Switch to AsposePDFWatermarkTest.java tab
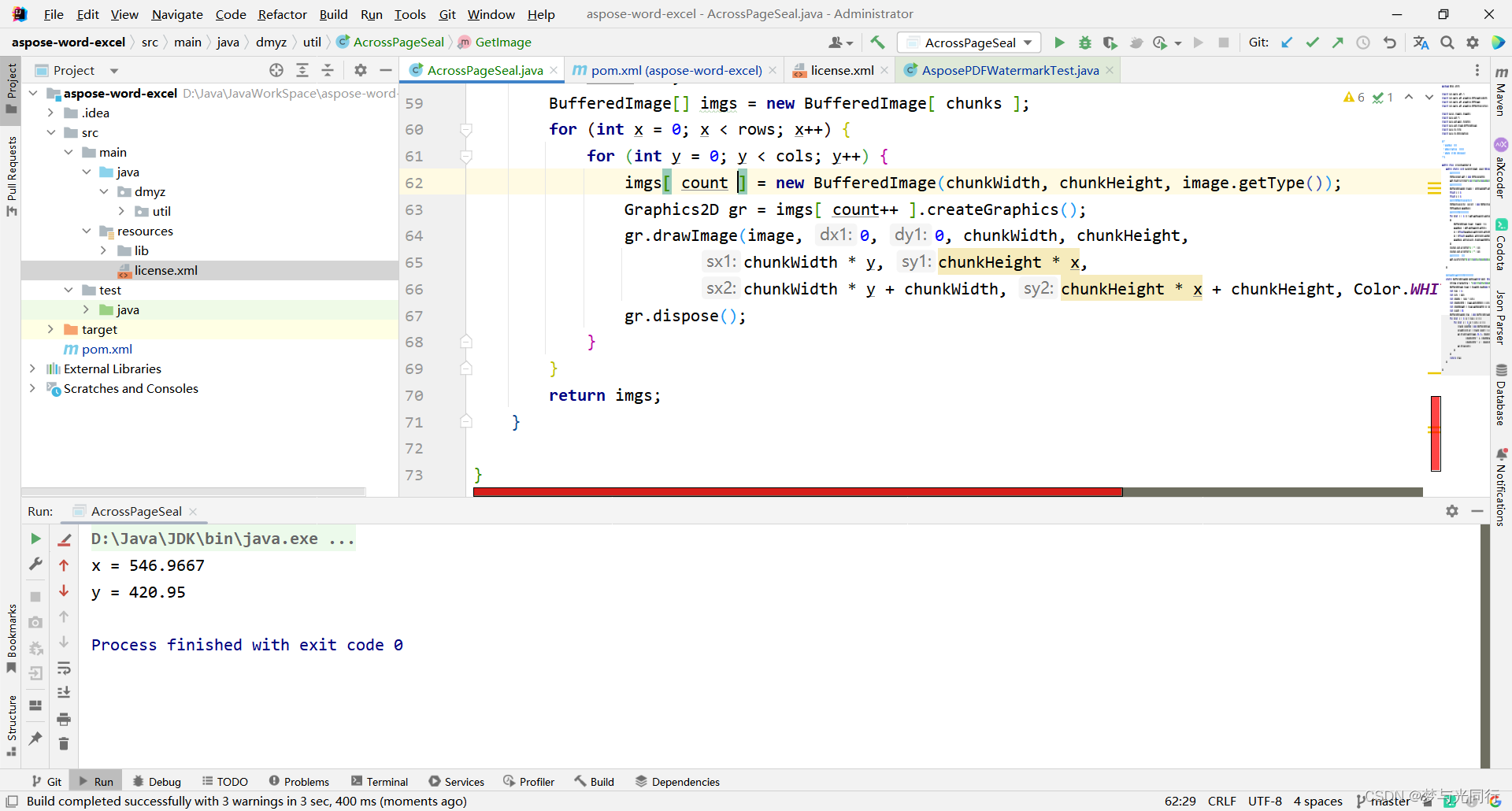1512x811 pixels. click(1010, 70)
